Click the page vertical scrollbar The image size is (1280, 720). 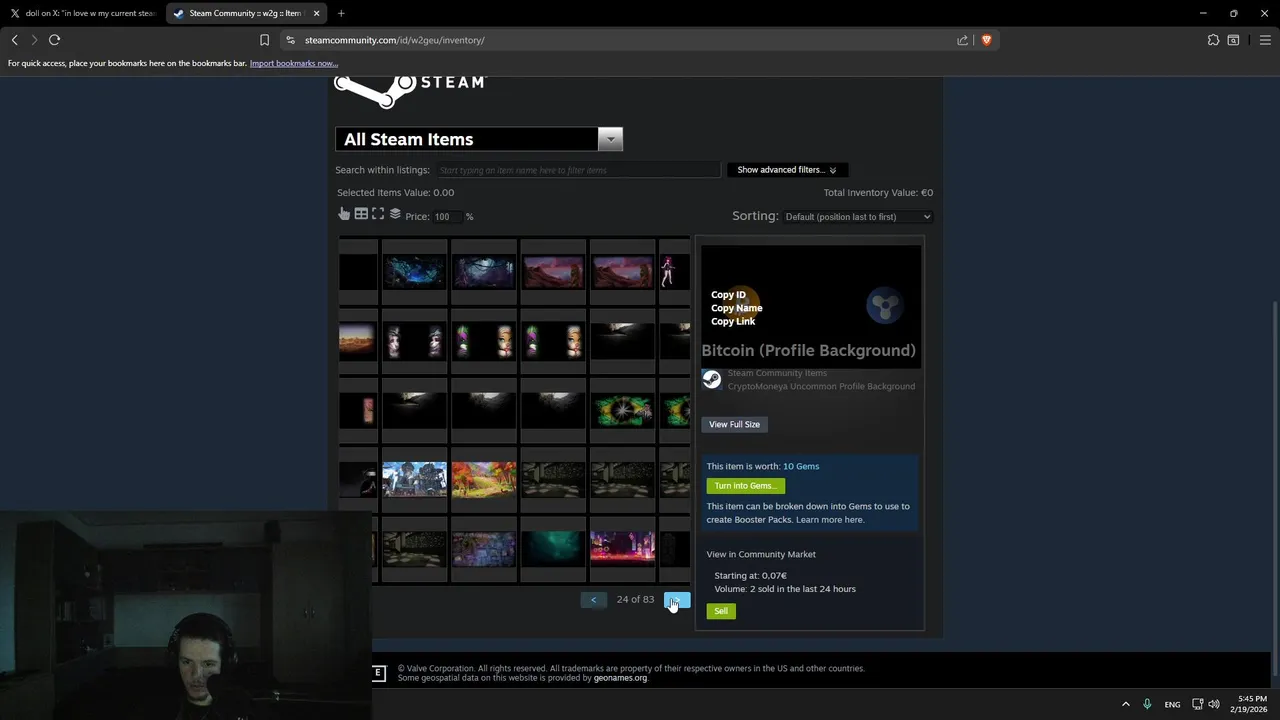click(x=1274, y=486)
